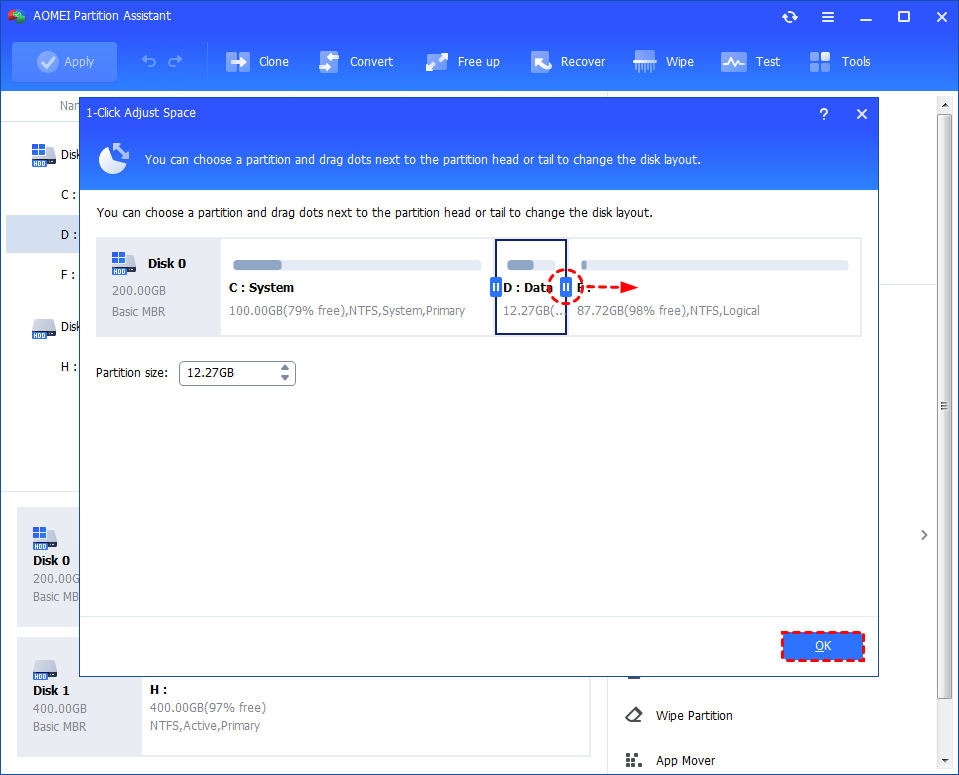Confirm with the OK button
This screenshot has height=775, width=959.
point(823,646)
